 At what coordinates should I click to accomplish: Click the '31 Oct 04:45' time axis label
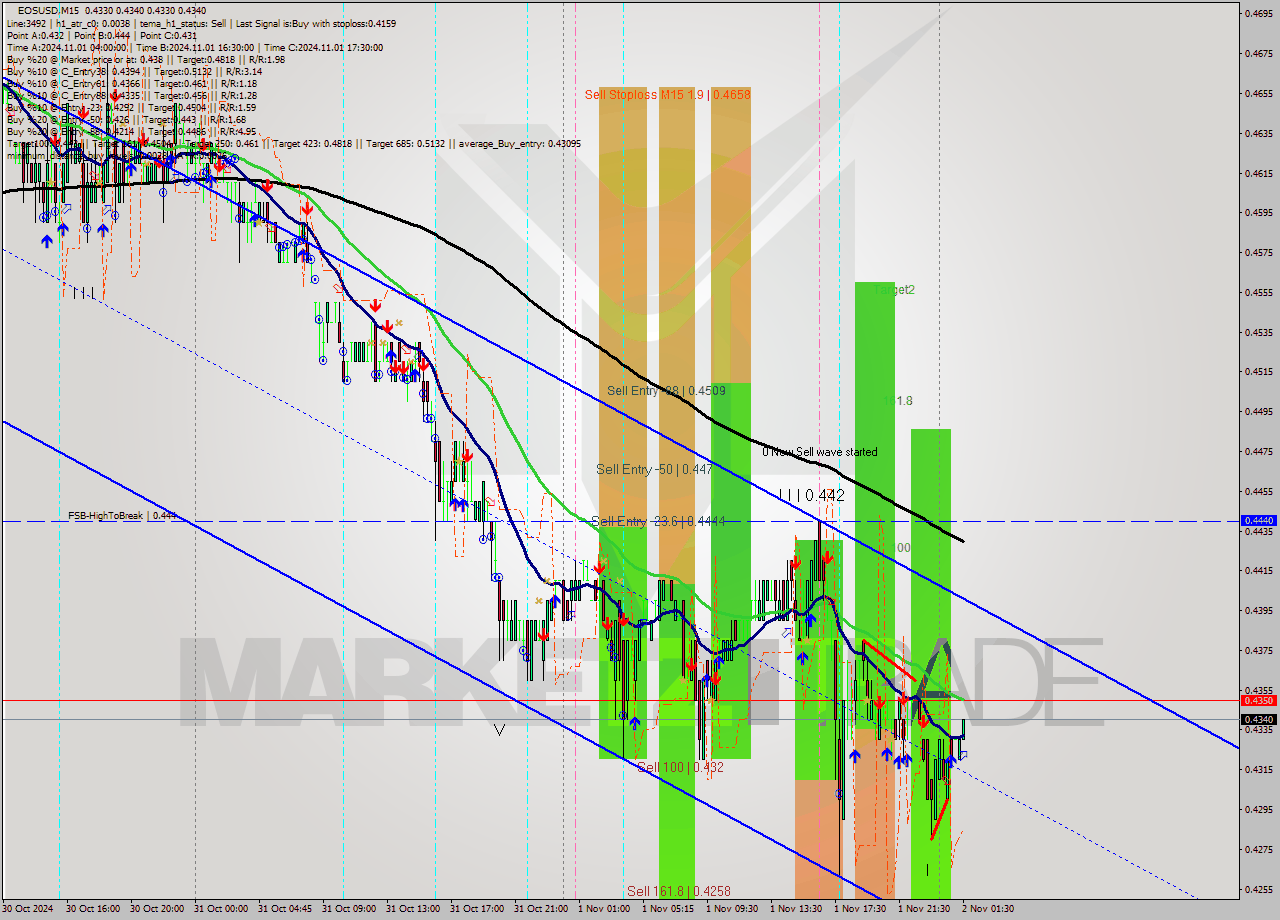click(x=285, y=909)
